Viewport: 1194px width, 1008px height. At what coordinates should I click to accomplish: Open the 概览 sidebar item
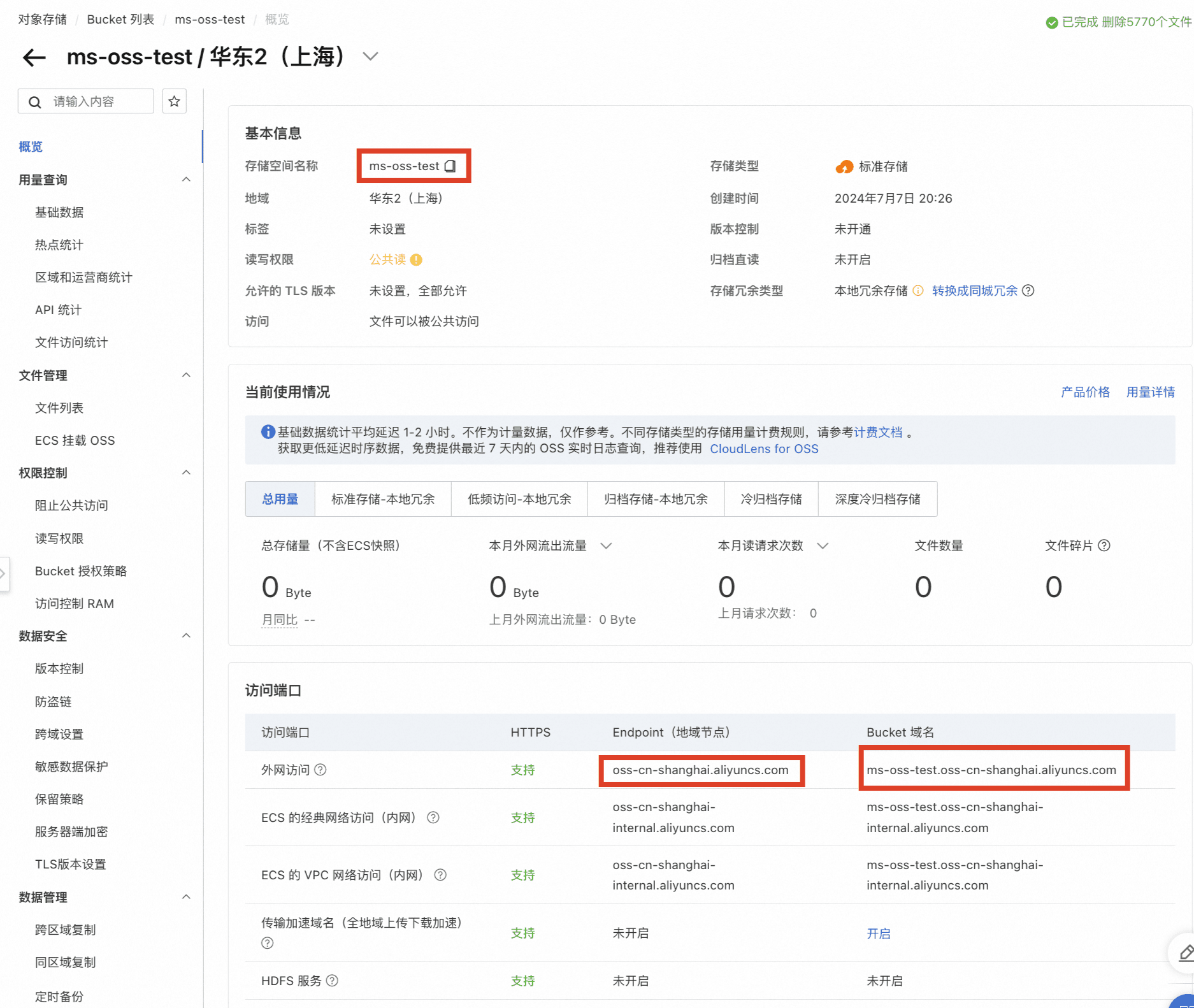pos(31,147)
